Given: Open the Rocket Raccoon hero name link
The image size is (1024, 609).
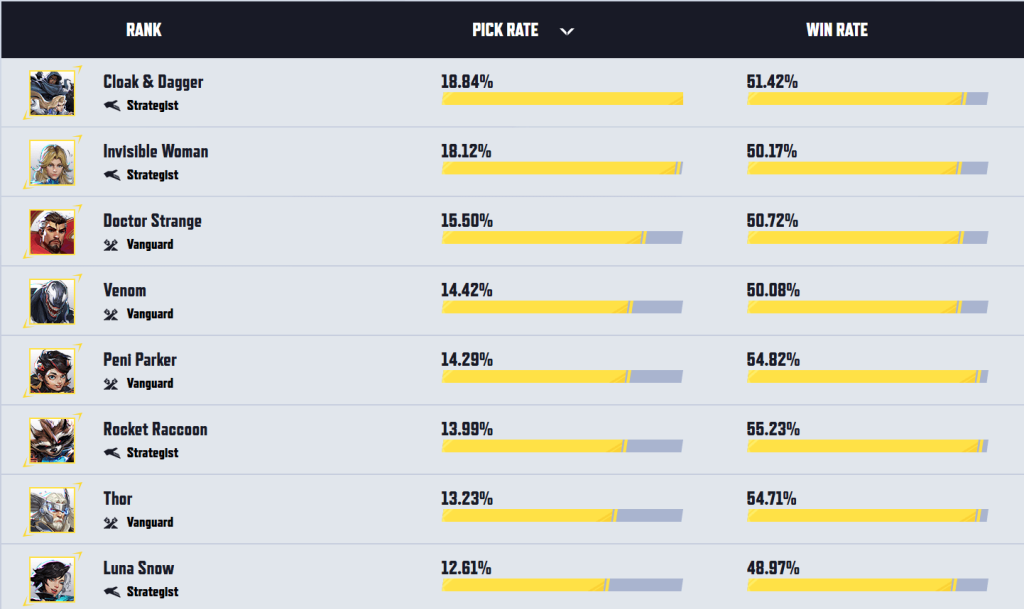Looking at the screenshot, I should (x=155, y=429).
